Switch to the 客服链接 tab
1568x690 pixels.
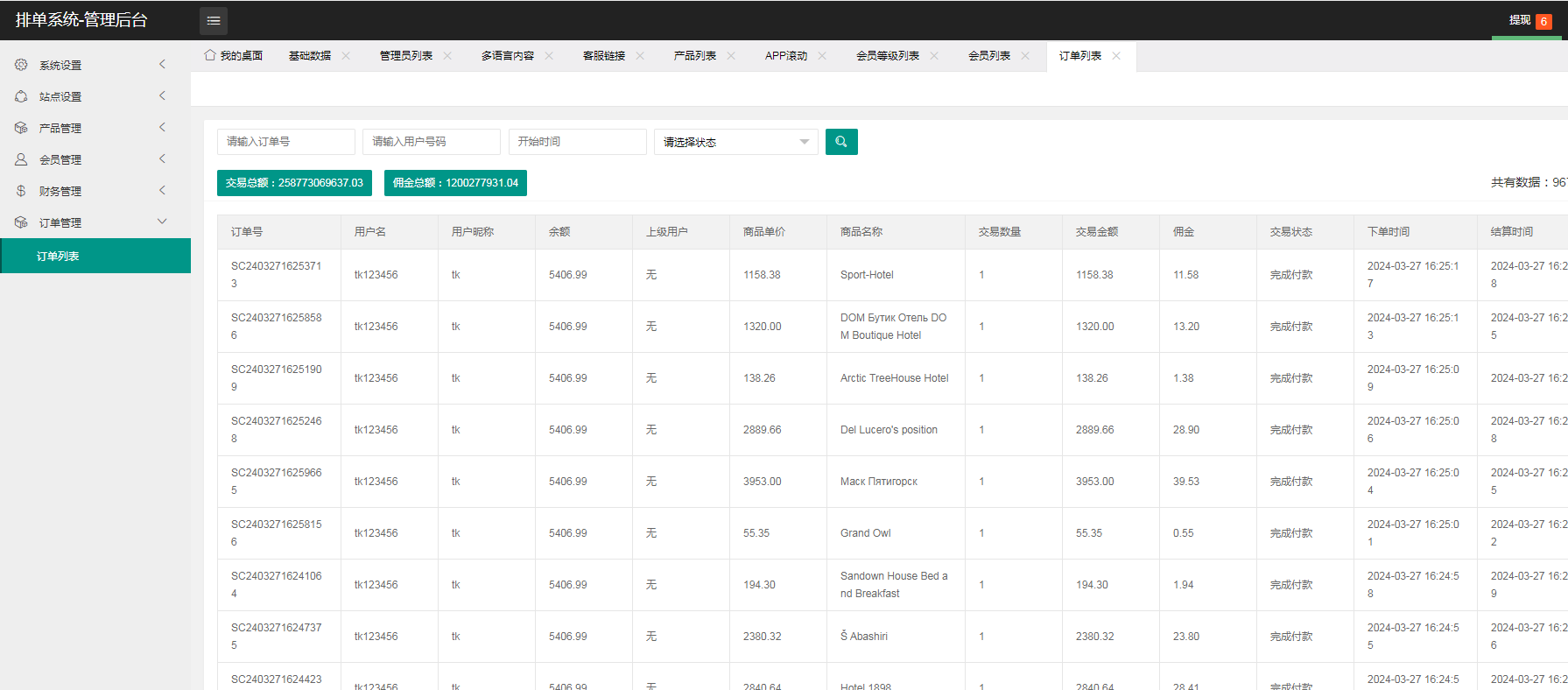604,56
